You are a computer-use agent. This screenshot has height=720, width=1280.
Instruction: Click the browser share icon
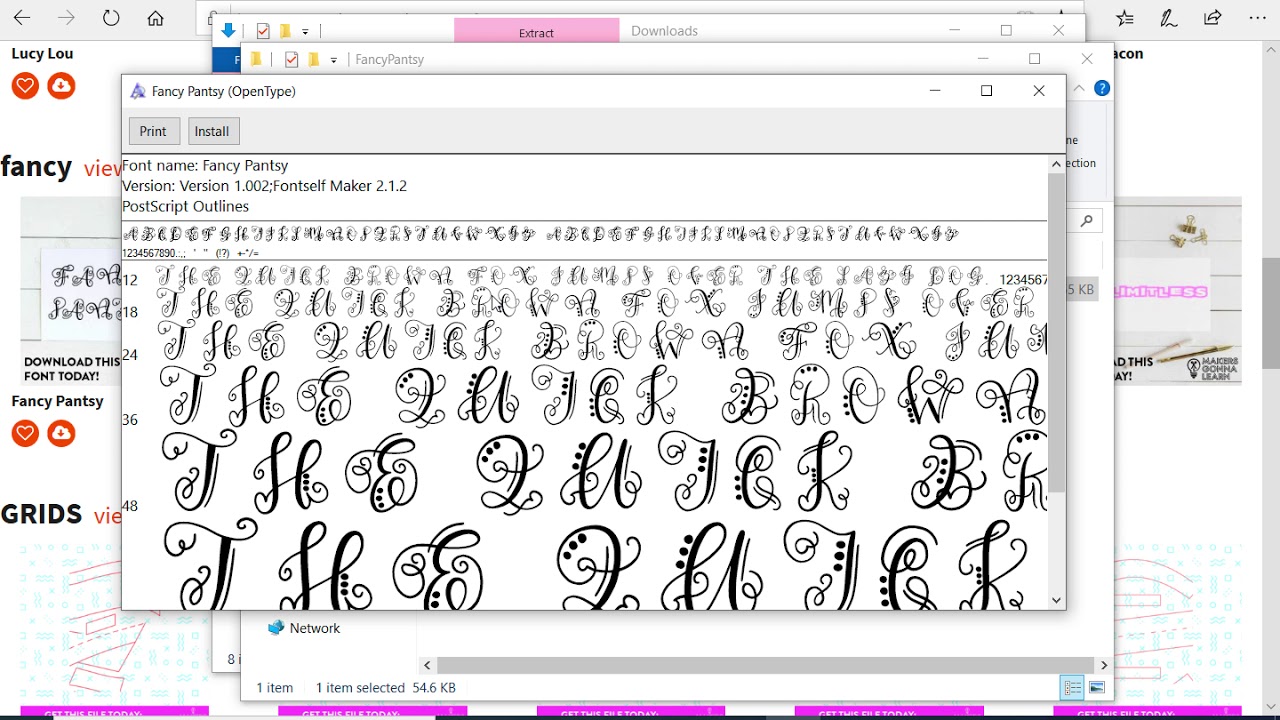pos(1213,18)
